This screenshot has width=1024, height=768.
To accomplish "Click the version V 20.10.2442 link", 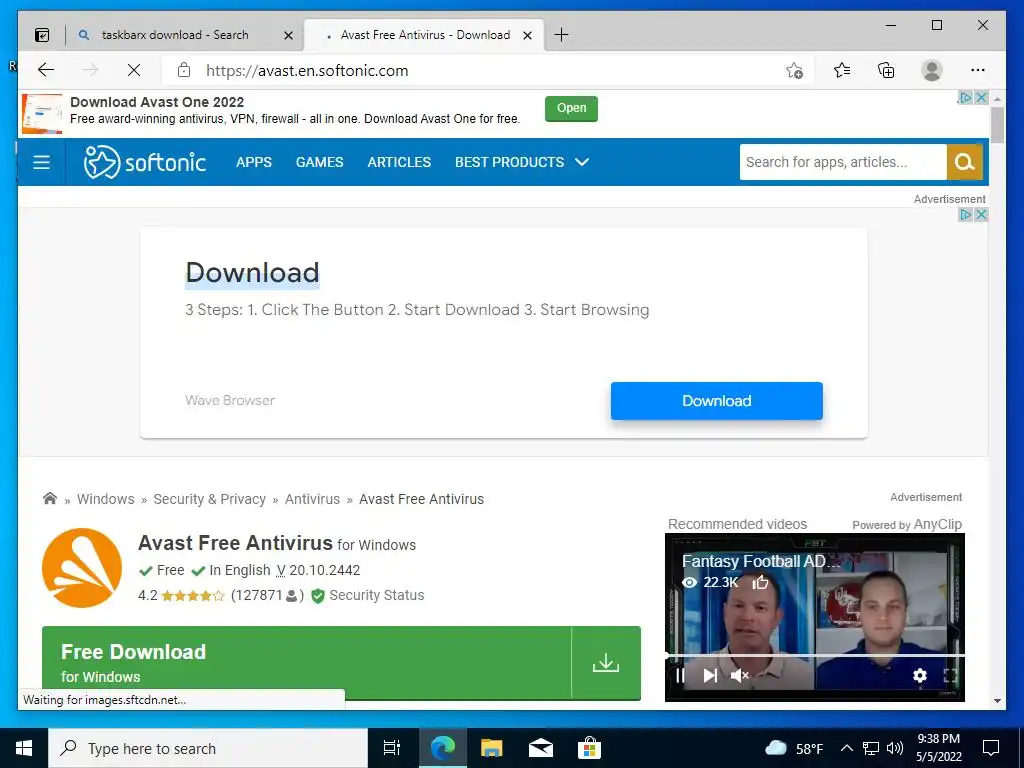I will 319,570.
